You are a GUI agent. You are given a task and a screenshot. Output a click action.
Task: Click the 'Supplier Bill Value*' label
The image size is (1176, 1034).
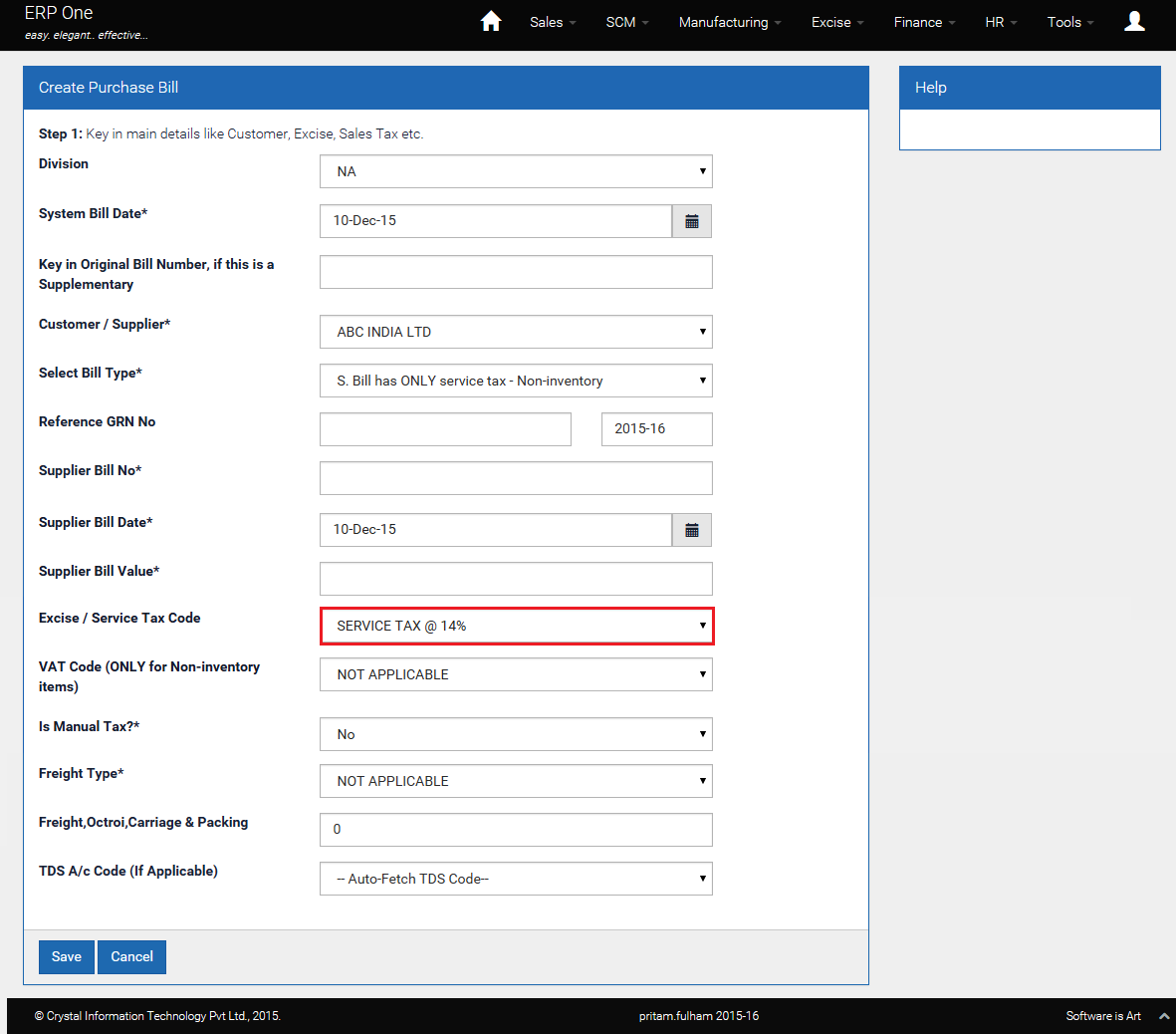pos(99,571)
